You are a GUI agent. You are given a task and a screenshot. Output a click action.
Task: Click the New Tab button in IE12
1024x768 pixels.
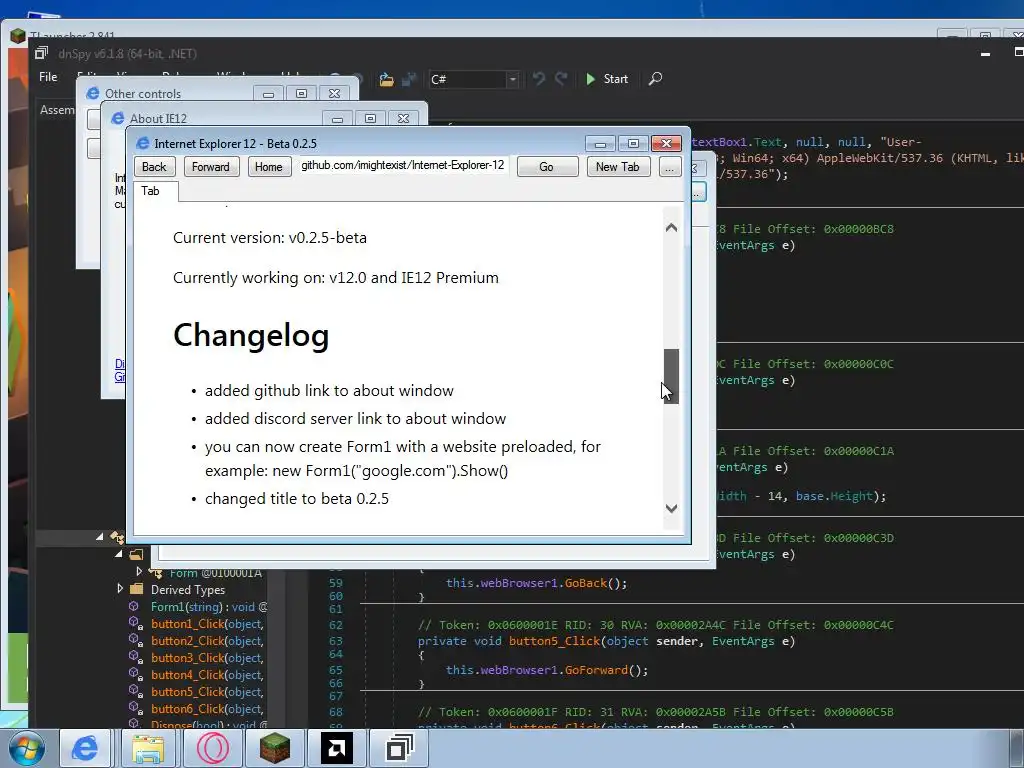(x=618, y=167)
